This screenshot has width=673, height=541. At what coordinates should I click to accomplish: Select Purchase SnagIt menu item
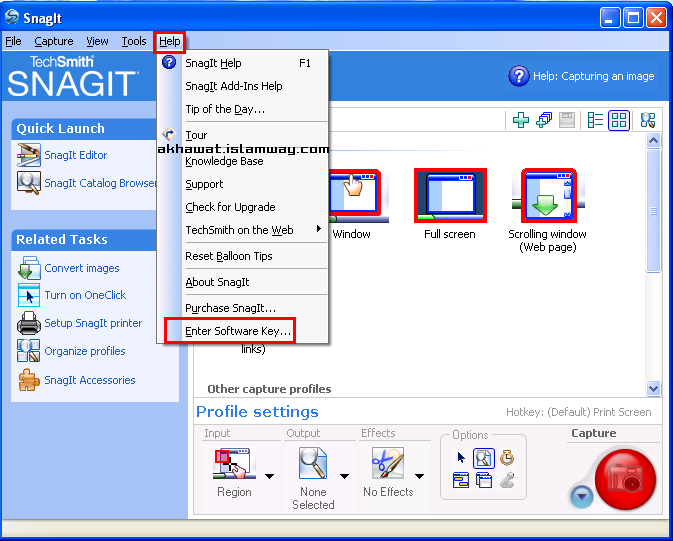[243, 308]
